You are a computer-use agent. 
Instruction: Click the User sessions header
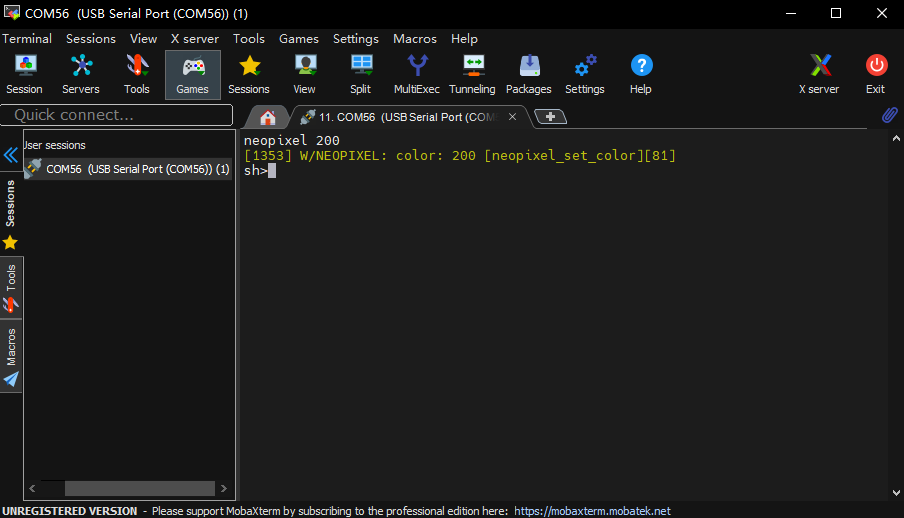[54, 145]
